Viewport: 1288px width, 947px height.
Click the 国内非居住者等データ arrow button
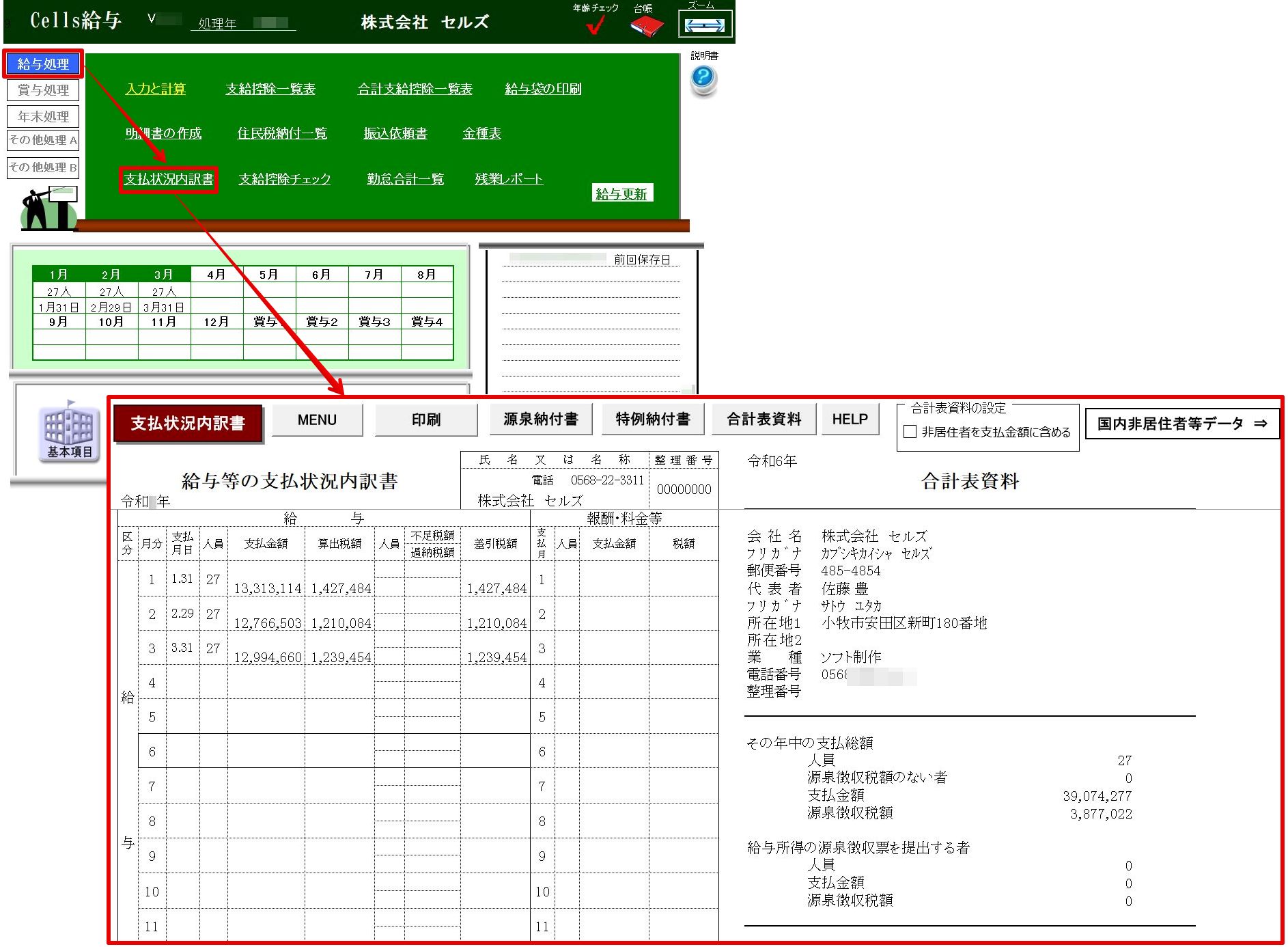[x=1181, y=424]
